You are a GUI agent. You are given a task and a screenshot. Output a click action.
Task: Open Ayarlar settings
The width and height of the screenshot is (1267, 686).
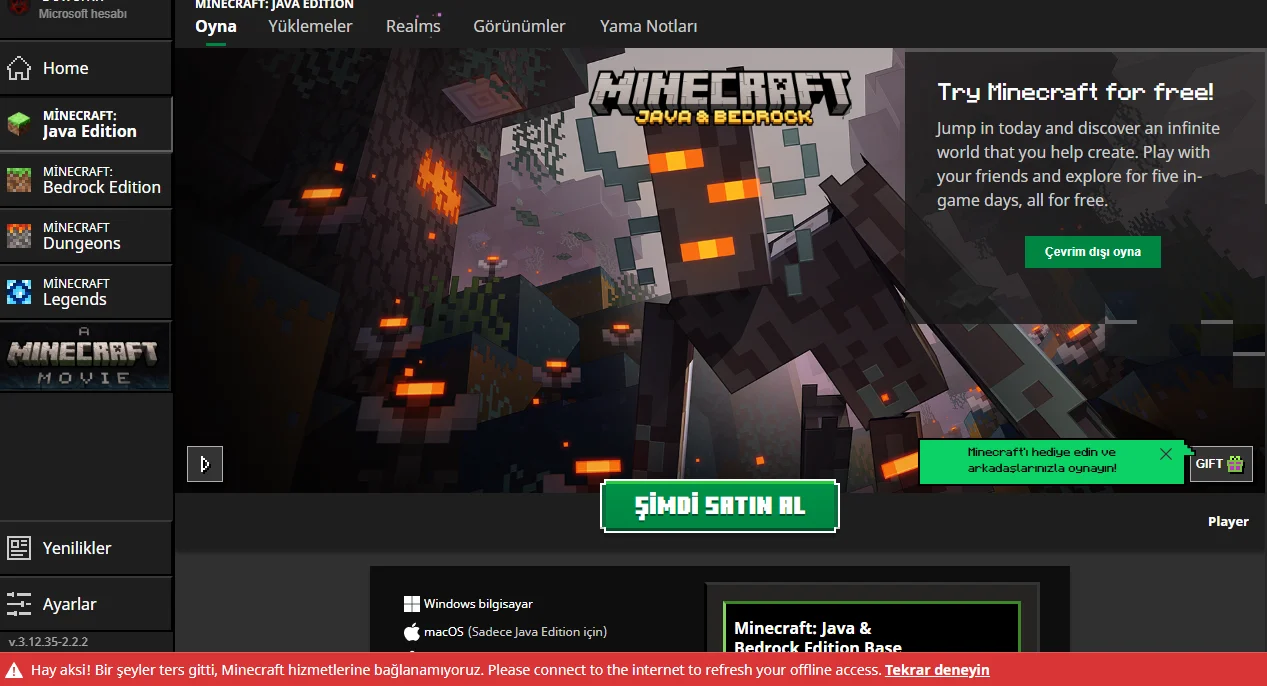point(86,604)
